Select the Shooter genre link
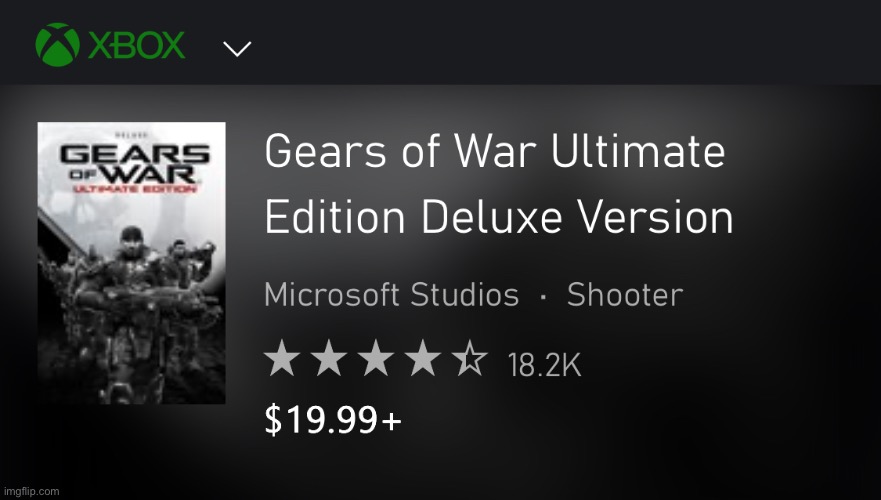Screen dimensions: 881x500 coord(624,295)
